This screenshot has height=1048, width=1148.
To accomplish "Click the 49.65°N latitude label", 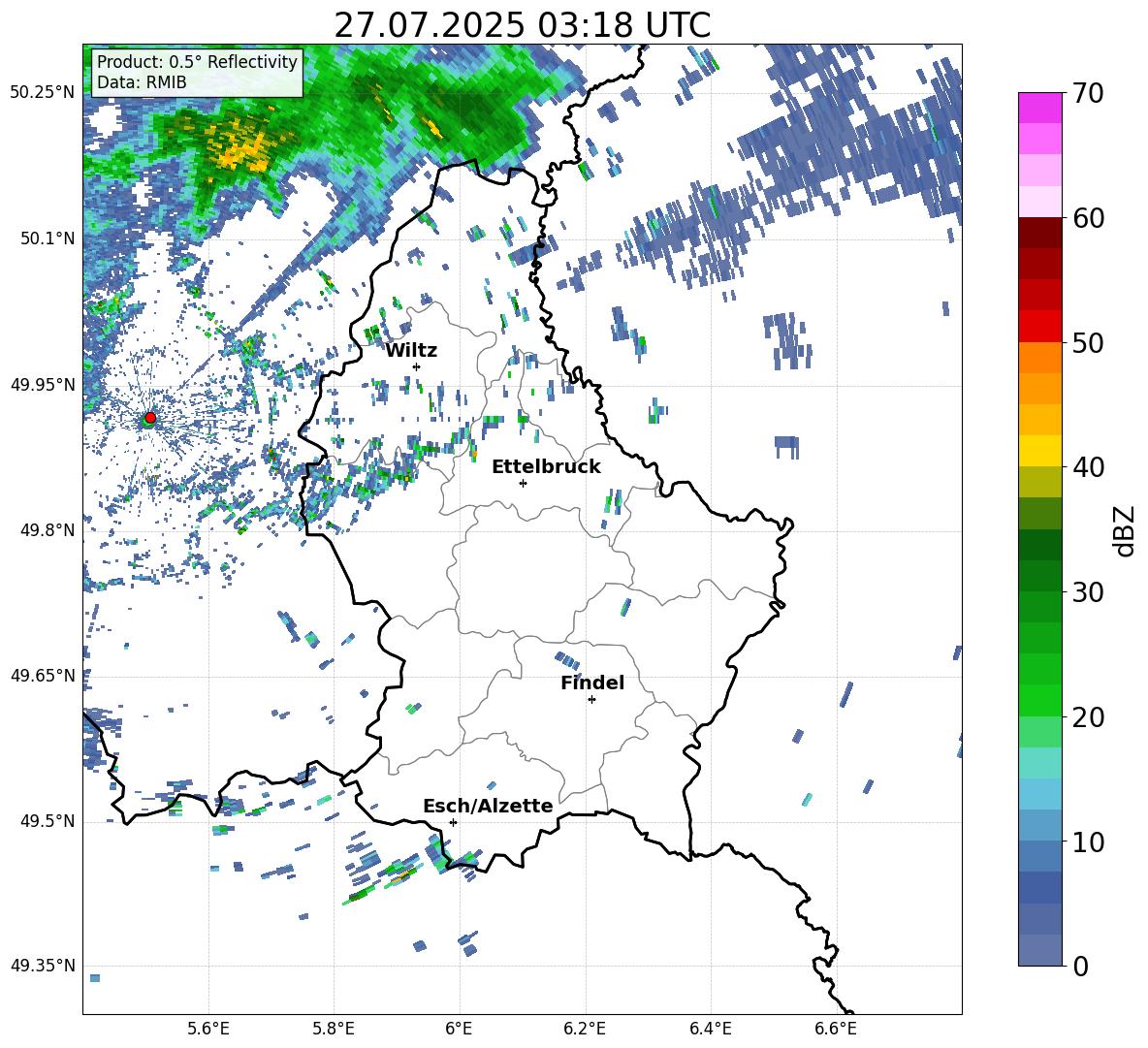I will 43,675.
